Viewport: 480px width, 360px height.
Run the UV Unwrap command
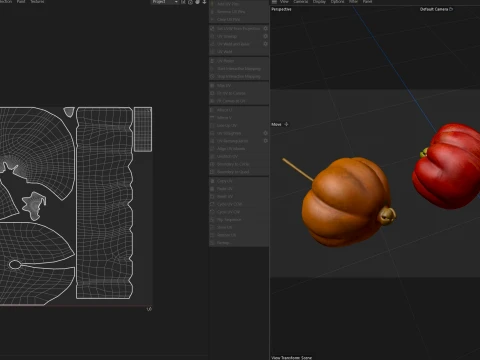coord(235,36)
